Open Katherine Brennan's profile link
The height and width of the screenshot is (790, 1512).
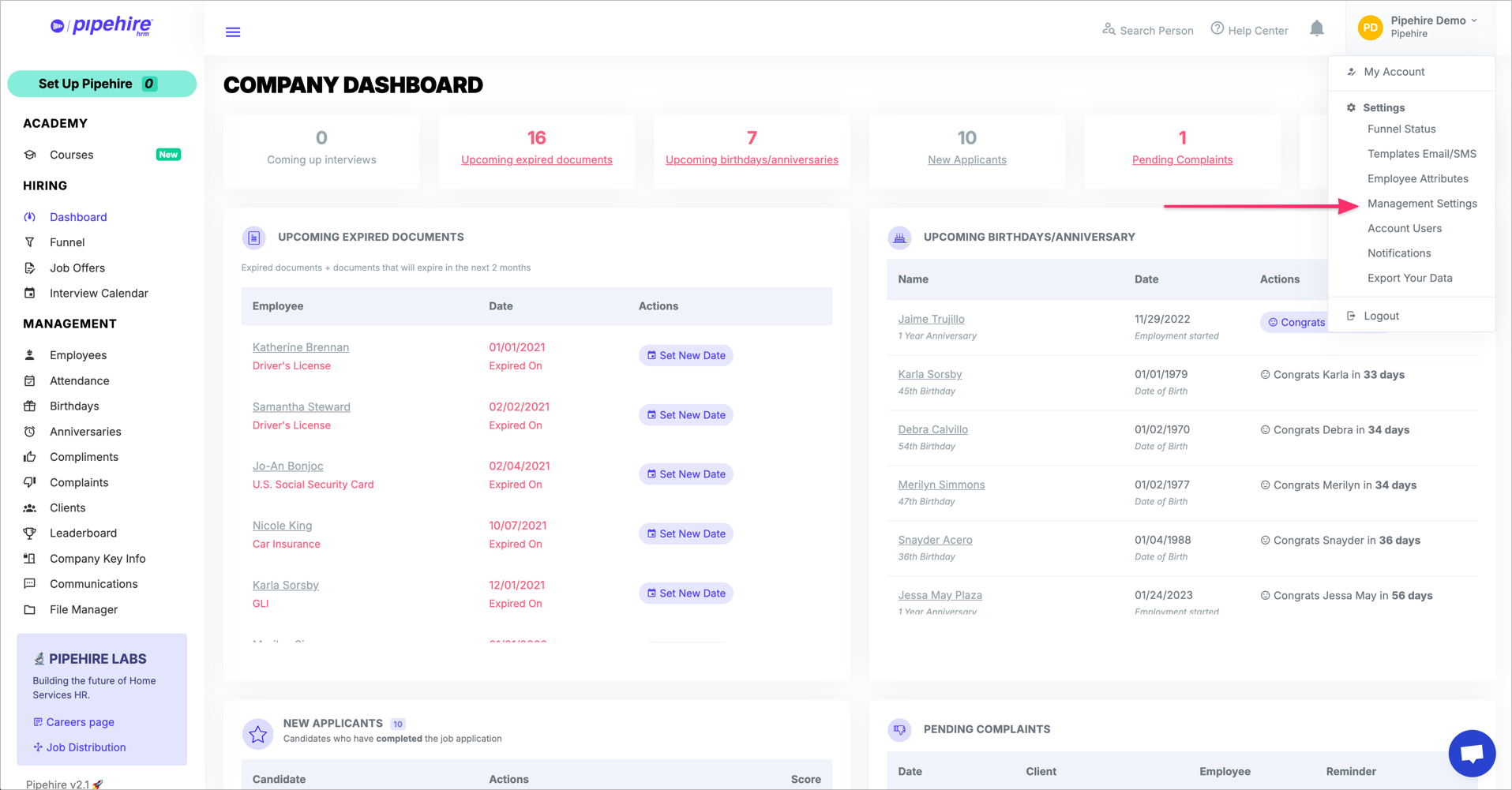click(301, 347)
